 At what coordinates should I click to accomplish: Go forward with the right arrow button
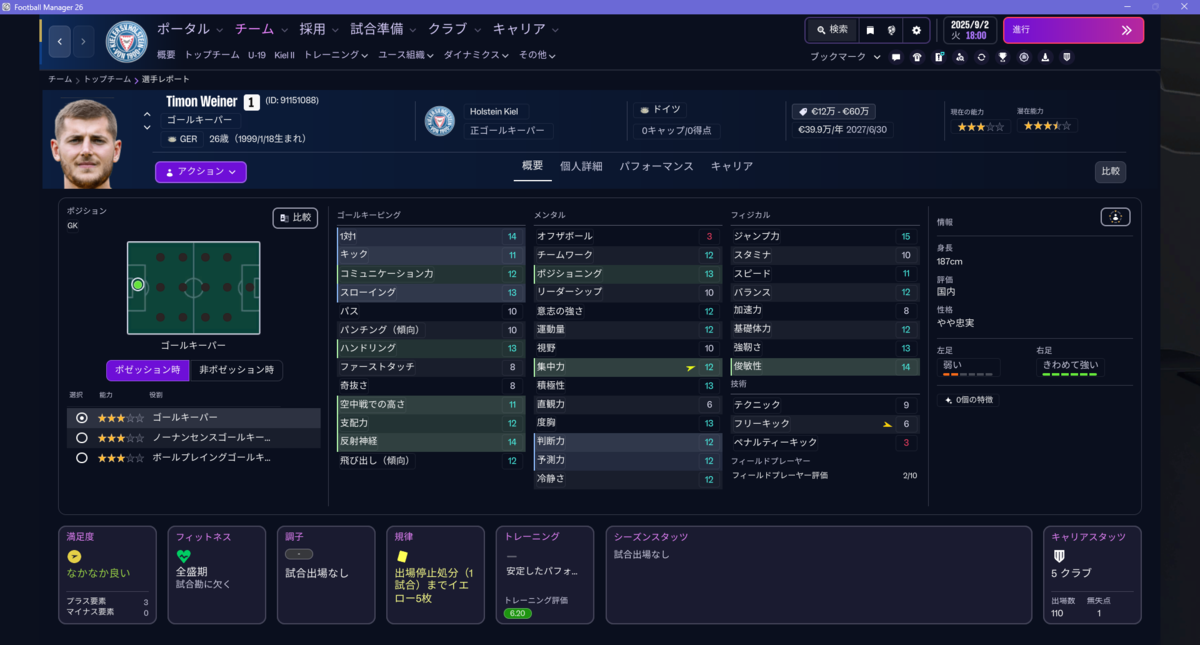click(83, 42)
